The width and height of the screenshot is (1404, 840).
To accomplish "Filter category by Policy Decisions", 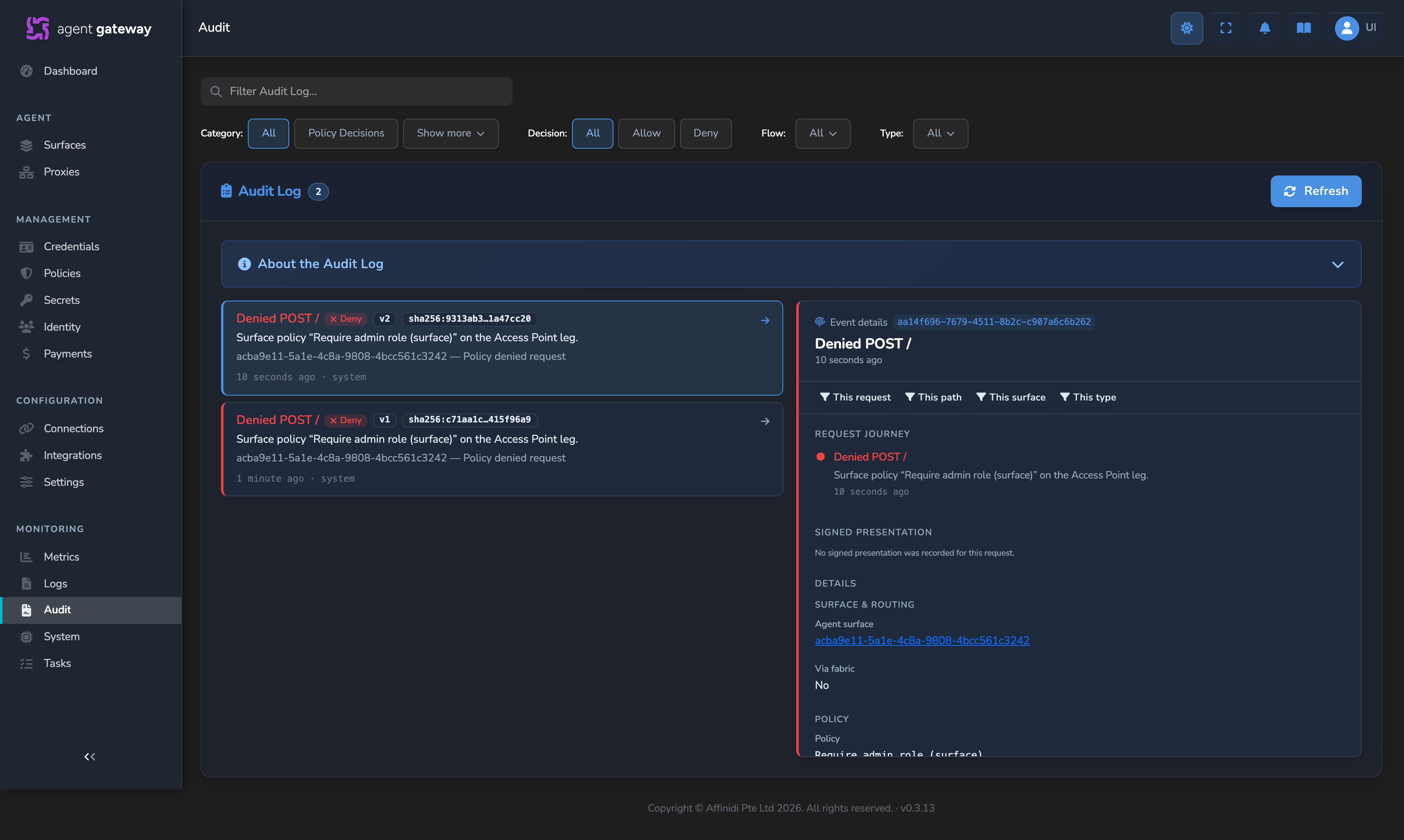I will tap(346, 134).
